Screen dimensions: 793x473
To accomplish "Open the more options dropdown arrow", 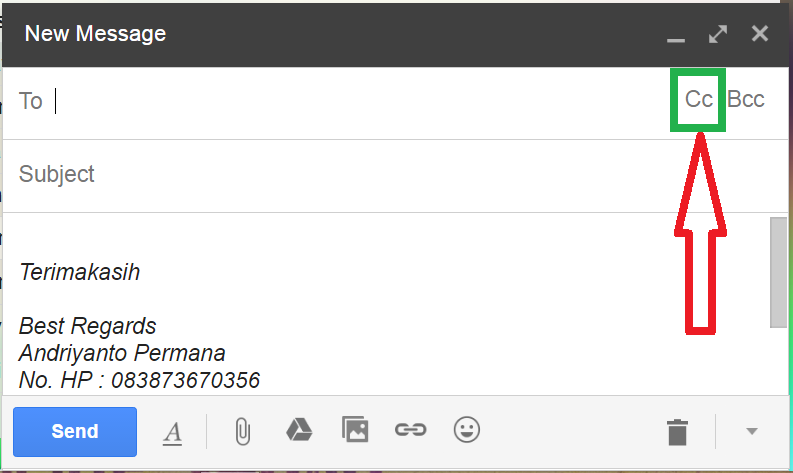I will point(752,432).
